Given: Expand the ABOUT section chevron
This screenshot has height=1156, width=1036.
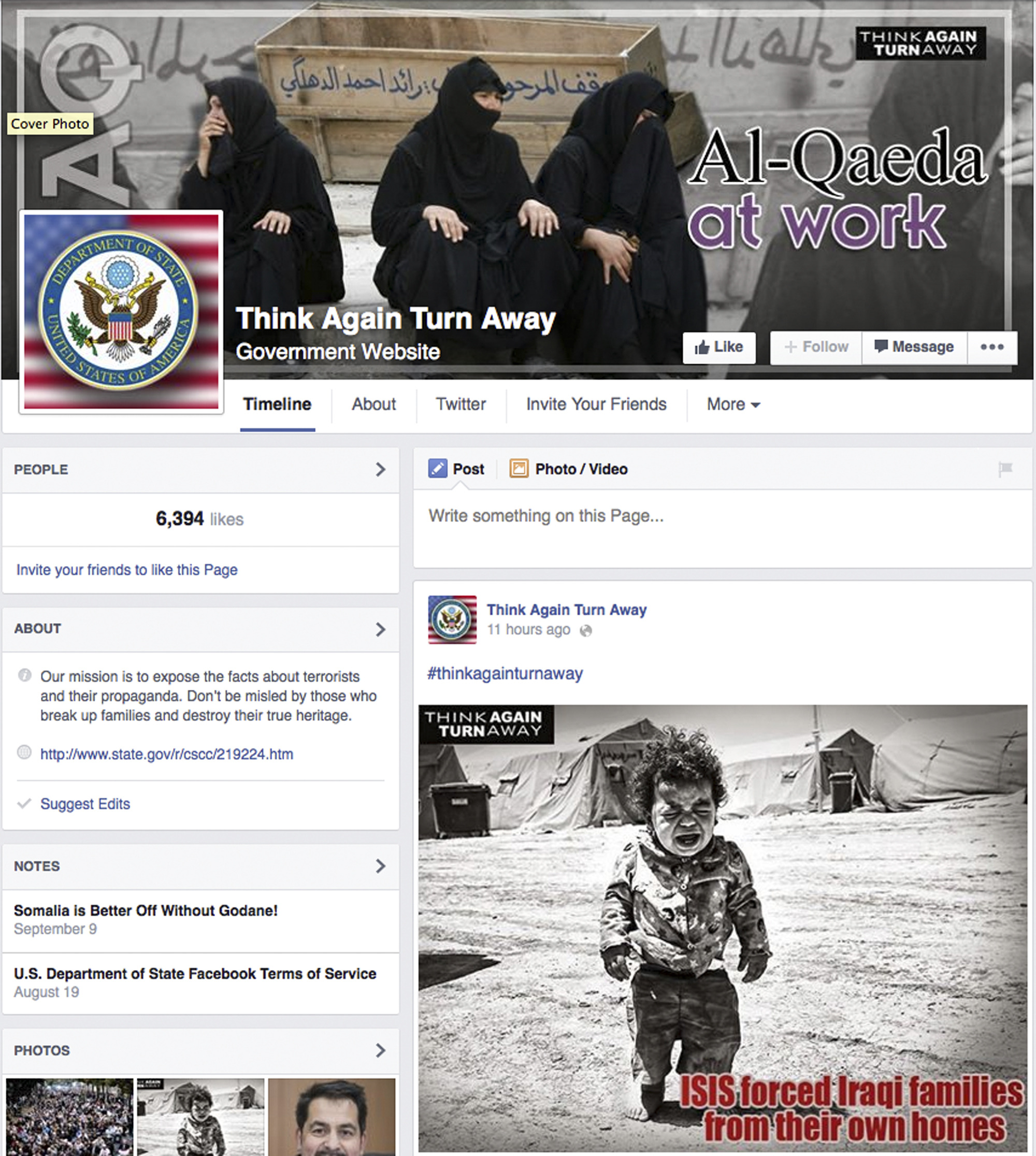Looking at the screenshot, I should [380, 629].
